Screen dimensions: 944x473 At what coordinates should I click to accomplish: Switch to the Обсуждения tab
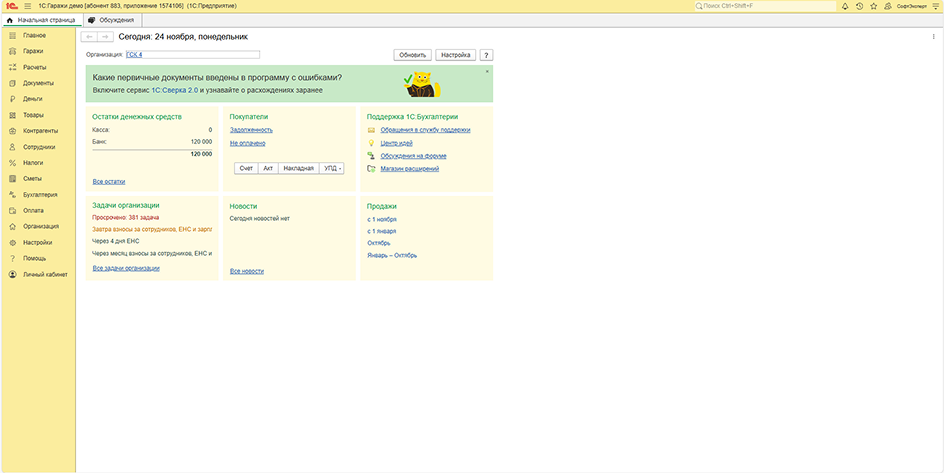click(111, 19)
